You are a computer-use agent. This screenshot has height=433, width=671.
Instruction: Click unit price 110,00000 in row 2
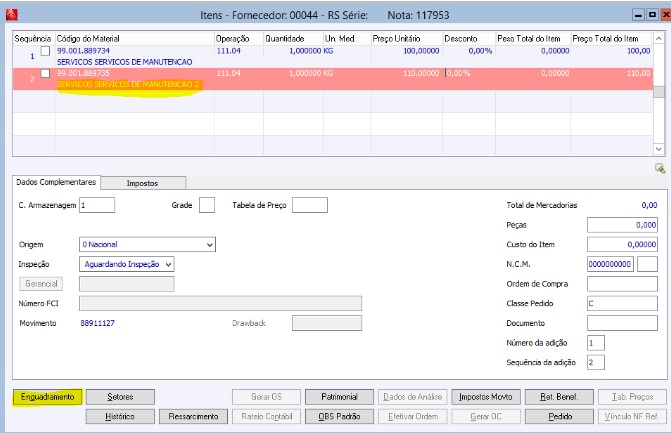coord(421,73)
